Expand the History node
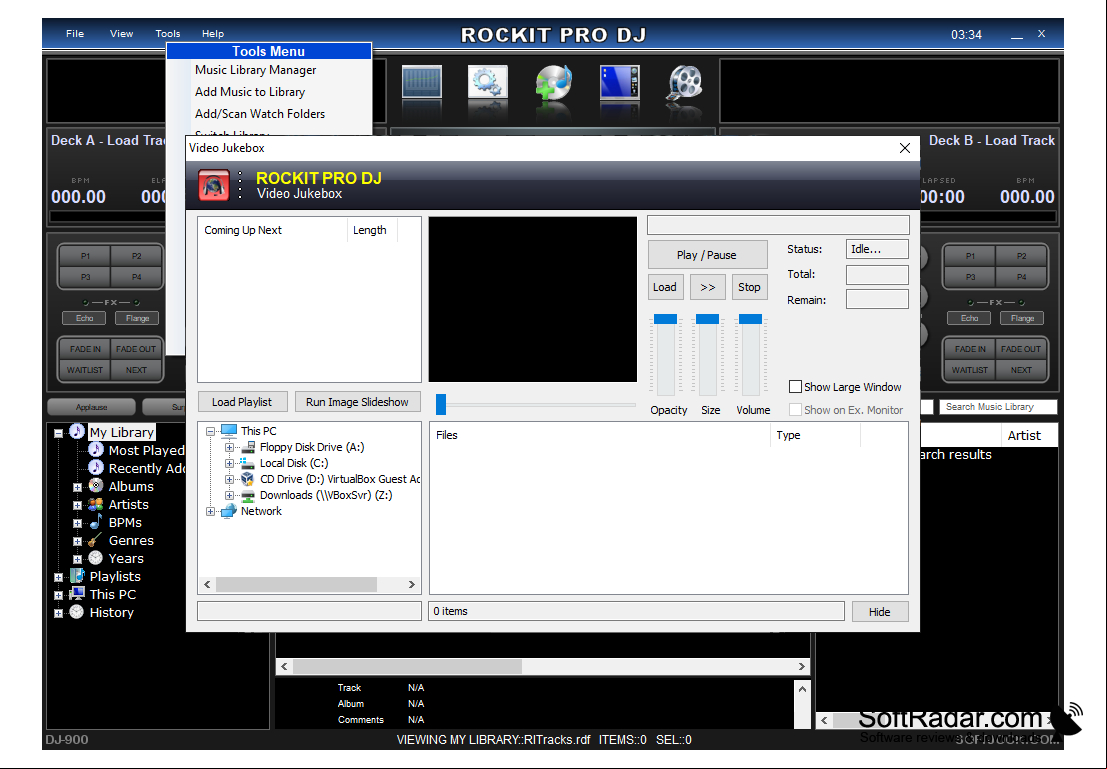Viewport: 1107px width, 769px height. [59, 613]
